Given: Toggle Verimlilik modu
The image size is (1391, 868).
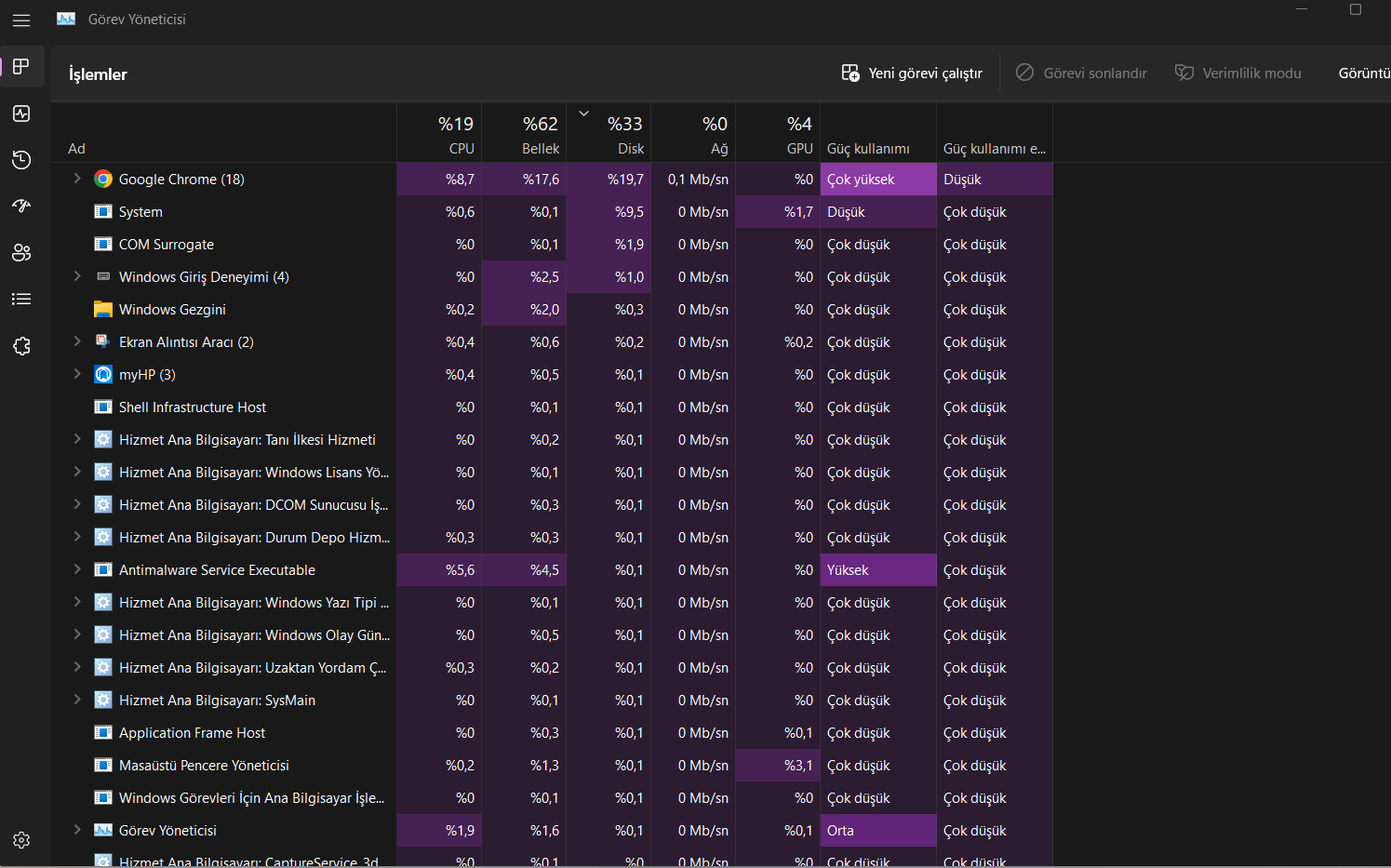Looking at the screenshot, I should point(1238,73).
